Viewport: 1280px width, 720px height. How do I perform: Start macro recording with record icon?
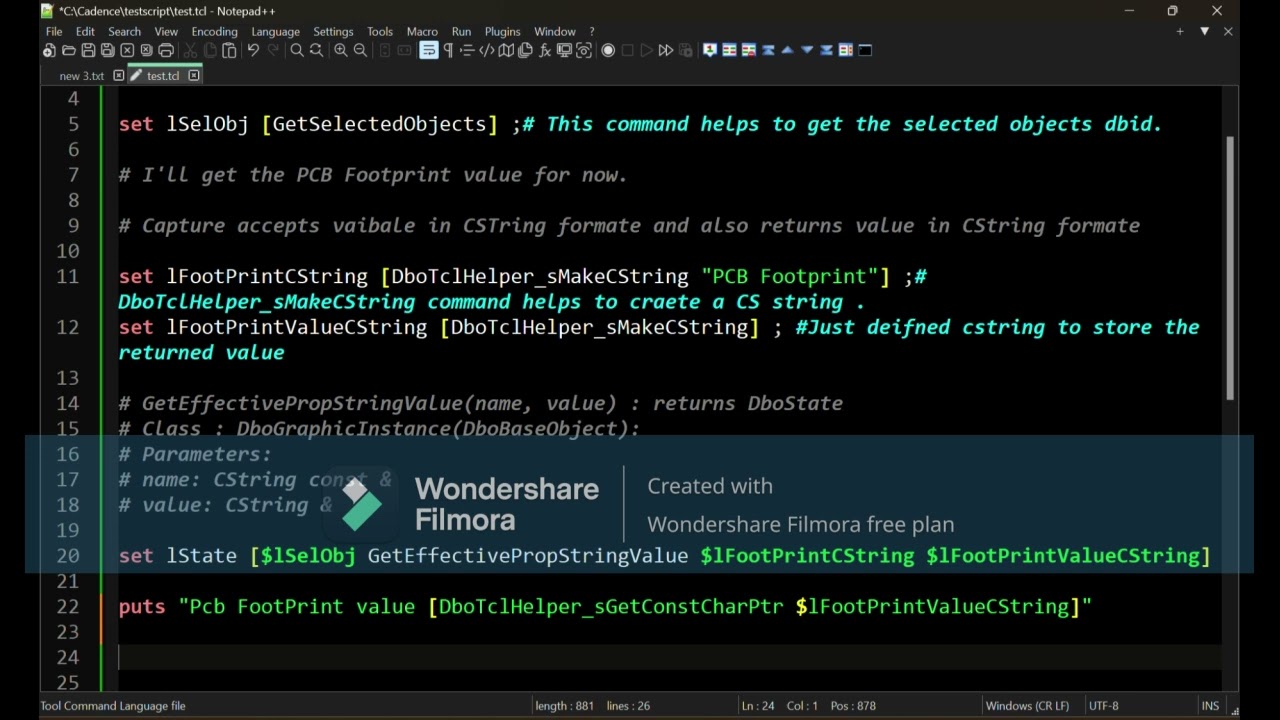click(x=608, y=50)
